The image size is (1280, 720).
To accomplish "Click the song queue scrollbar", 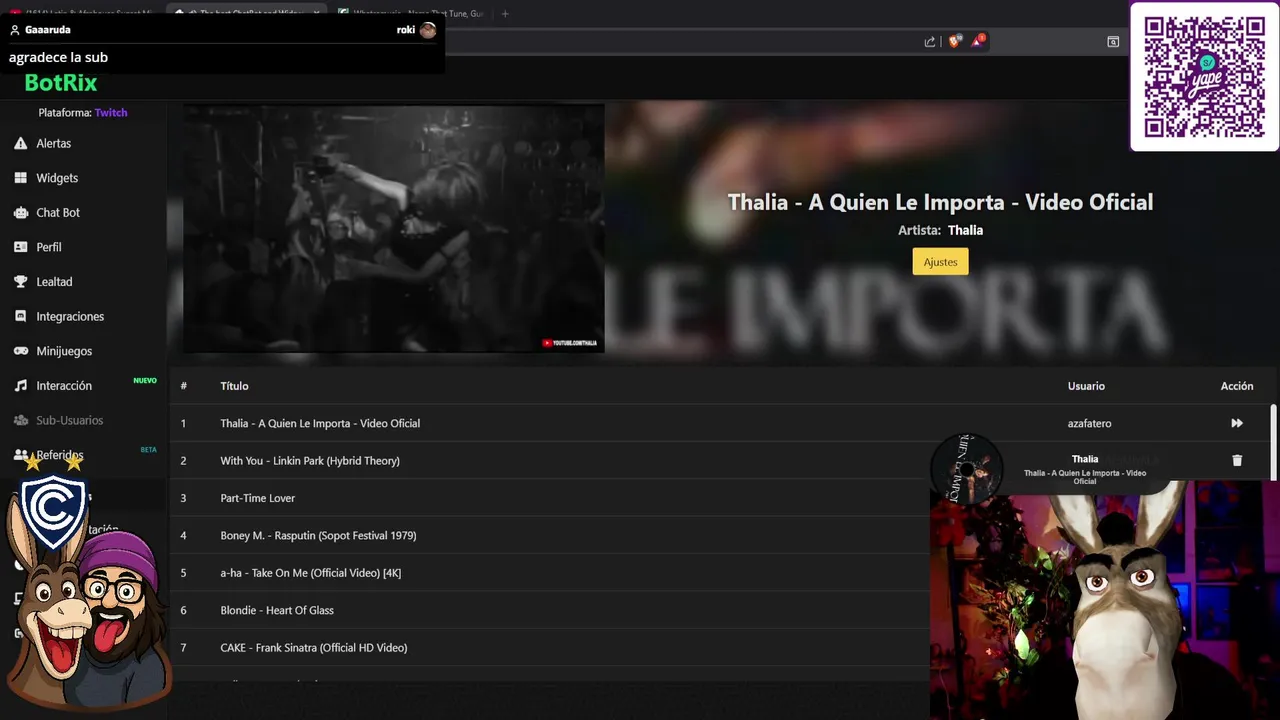I will click(x=1273, y=442).
